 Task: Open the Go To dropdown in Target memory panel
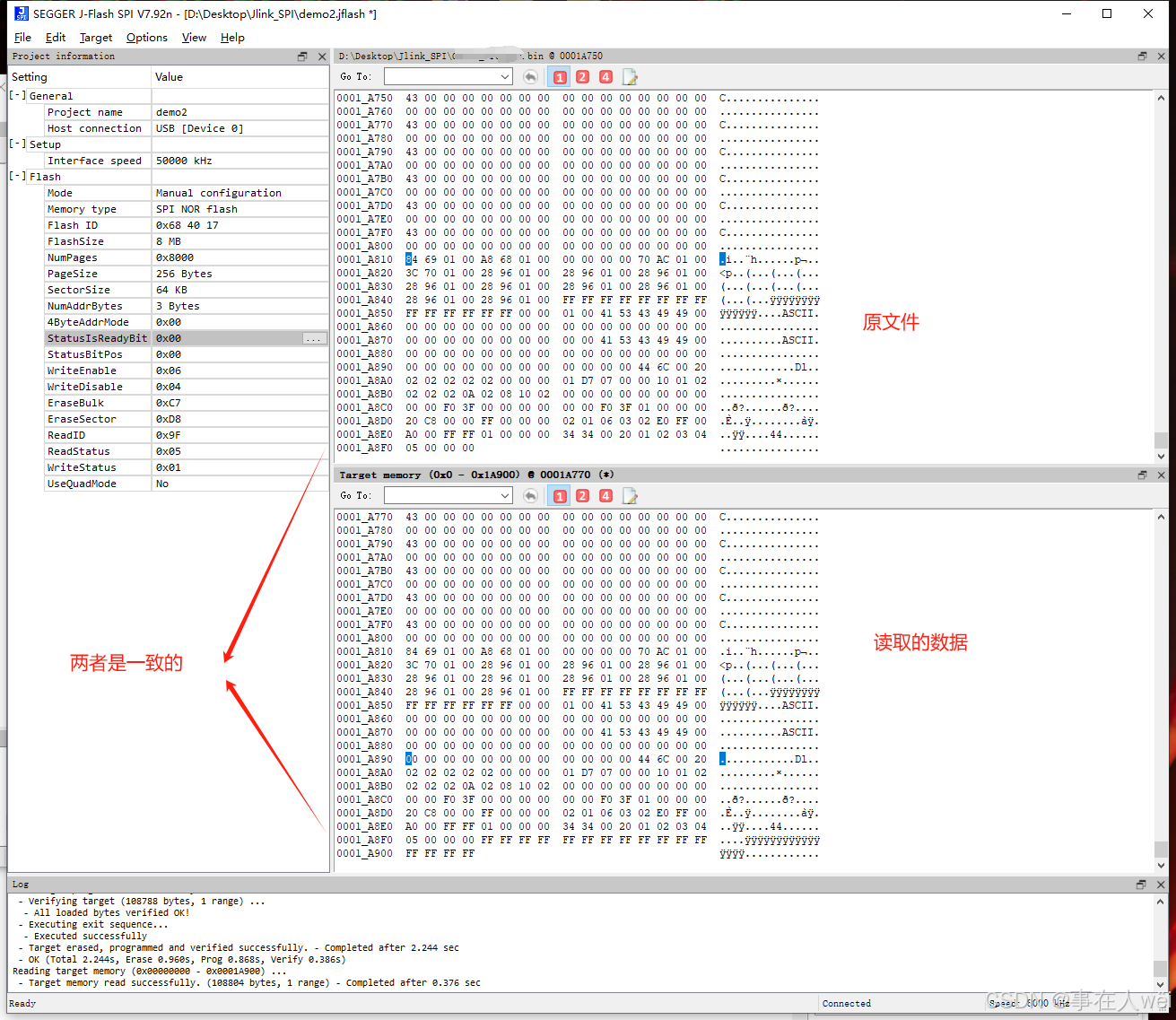click(505, 496)
